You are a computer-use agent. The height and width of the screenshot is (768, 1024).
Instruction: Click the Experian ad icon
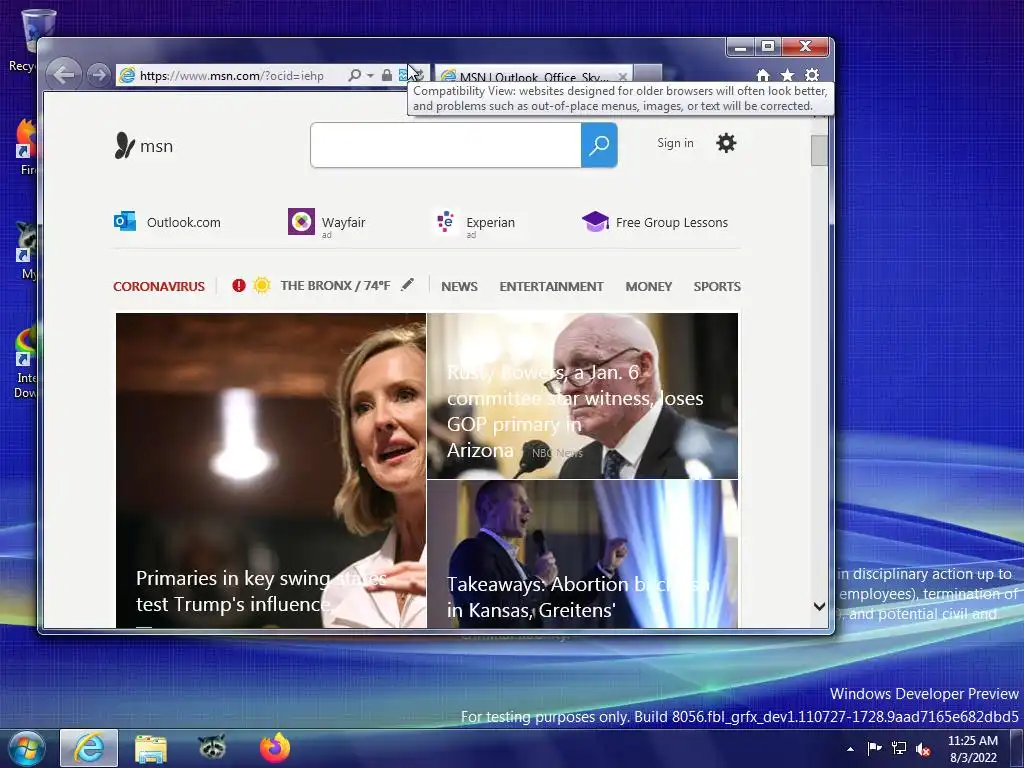click(446, 221)
